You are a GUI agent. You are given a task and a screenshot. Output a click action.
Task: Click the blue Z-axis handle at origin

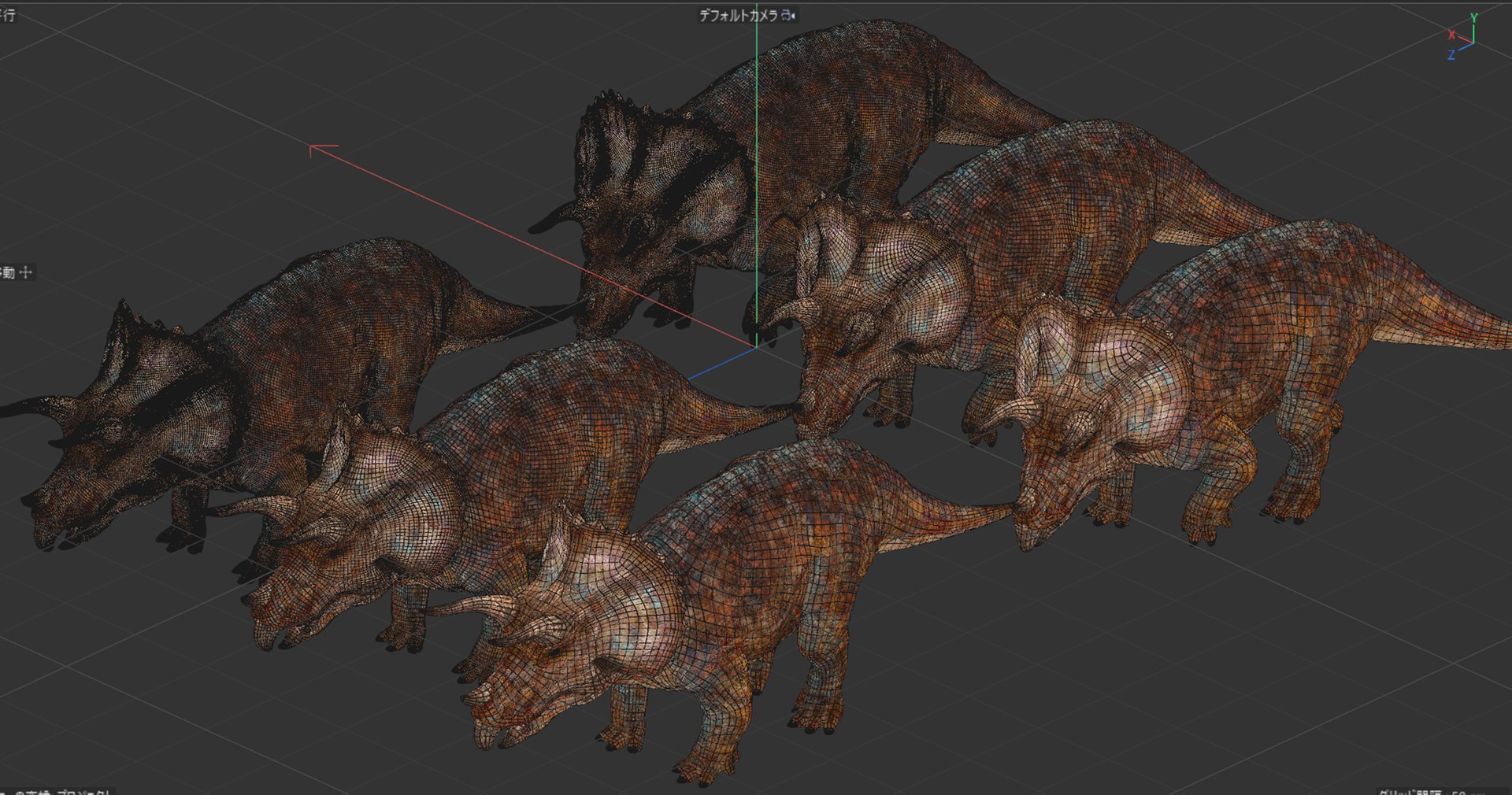(721, 364)
